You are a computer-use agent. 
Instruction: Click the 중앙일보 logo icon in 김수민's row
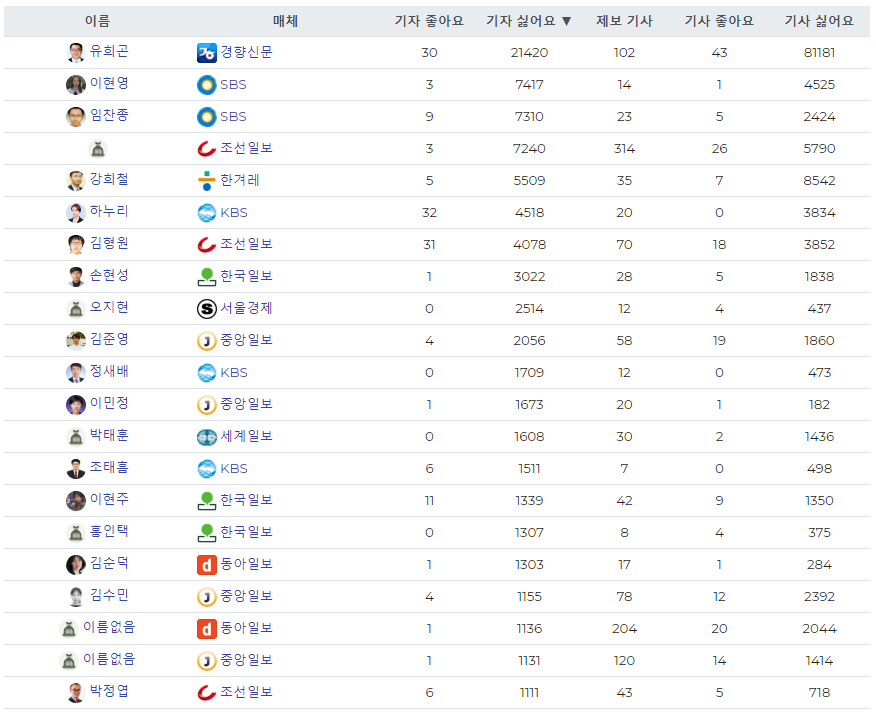point(207,597)
